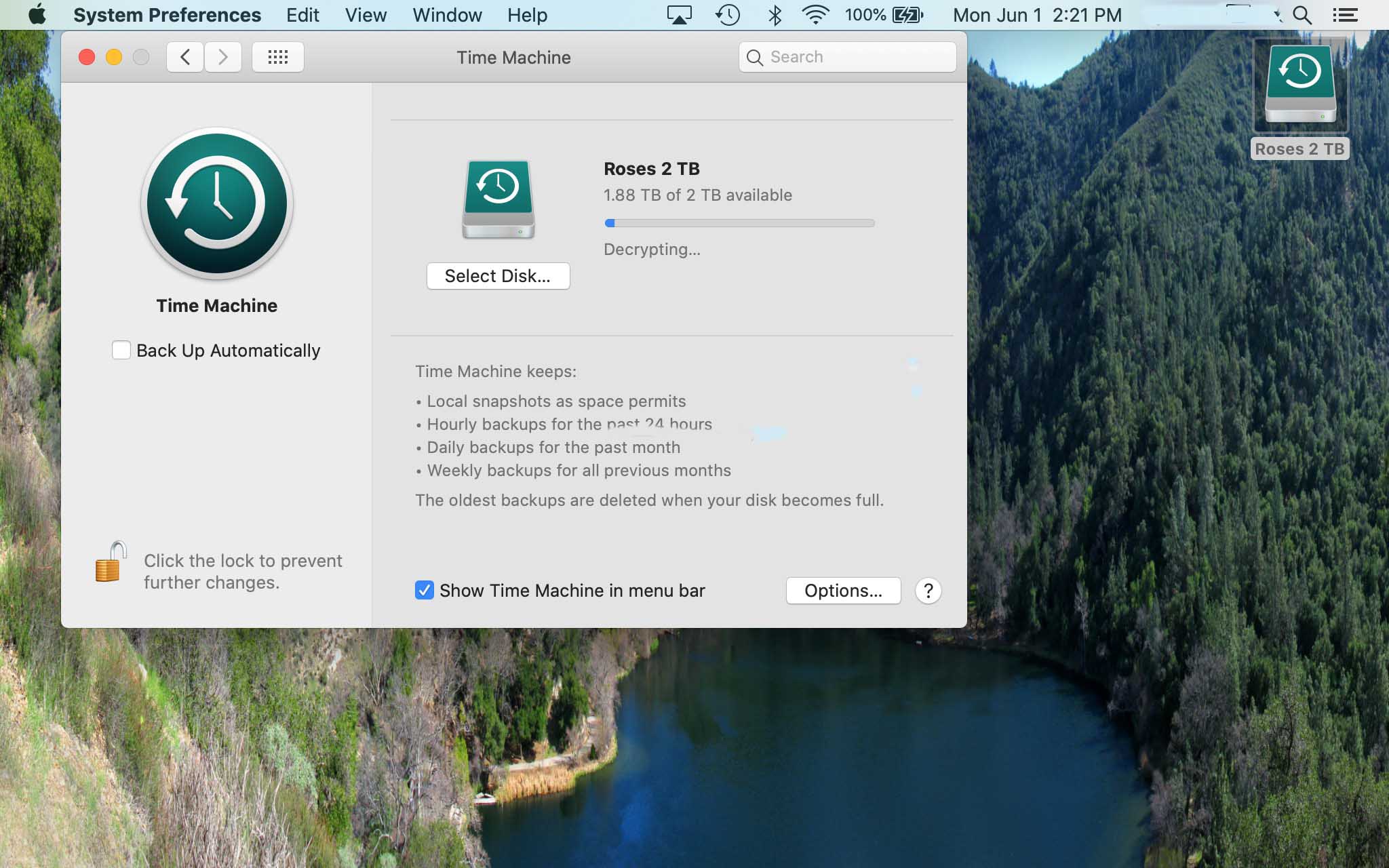
Task: Click the Show All grid icon
Action: (x=277, y=57)
